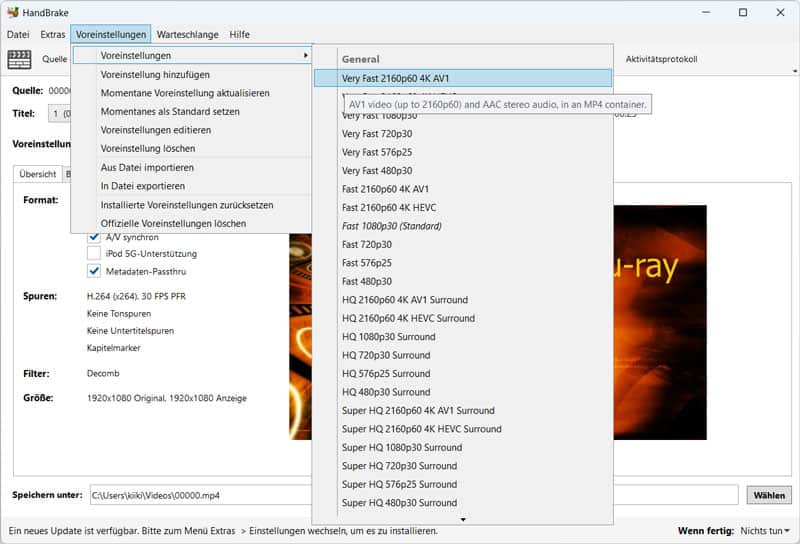This screenshot has height=544, width=800.
Task: Select preset Very Fast 576p25
Action: coord(463,152)
